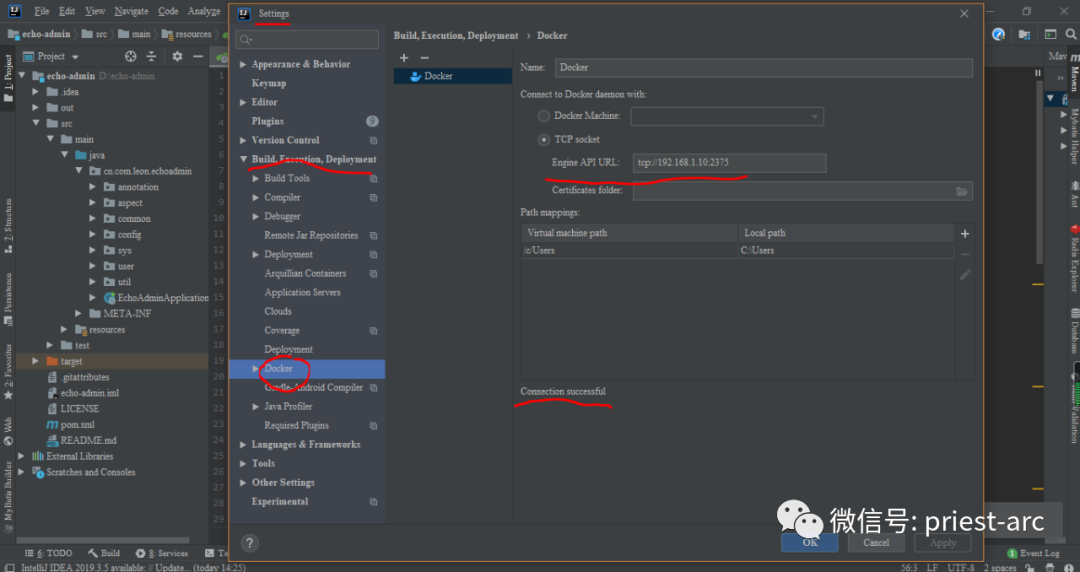Click the locate target icon in Project panel
Image resolution: width=1080 pixels, height=572 pixels.
[x=130, y=57]
